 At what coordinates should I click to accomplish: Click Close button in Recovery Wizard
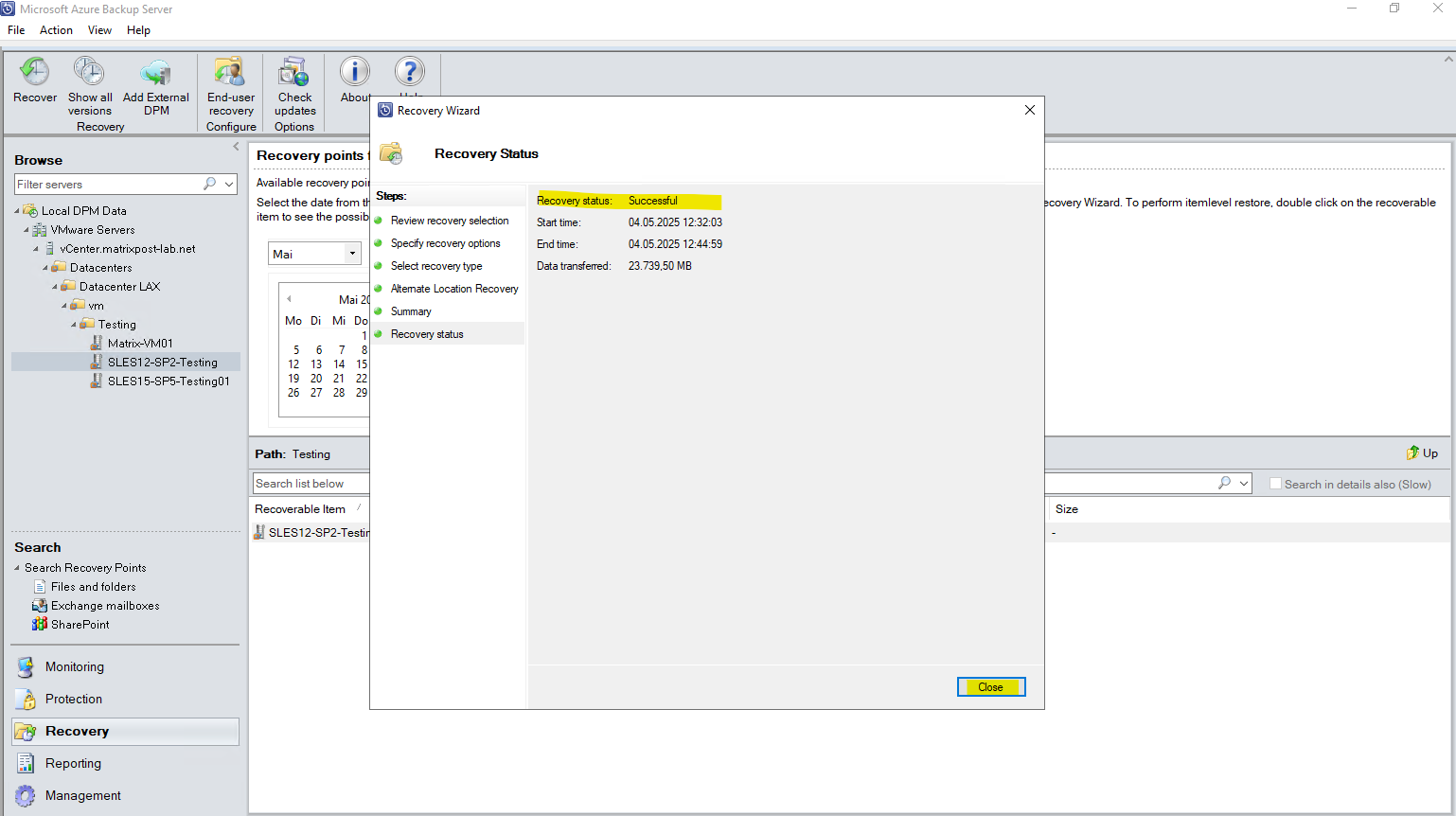(990, 687)
